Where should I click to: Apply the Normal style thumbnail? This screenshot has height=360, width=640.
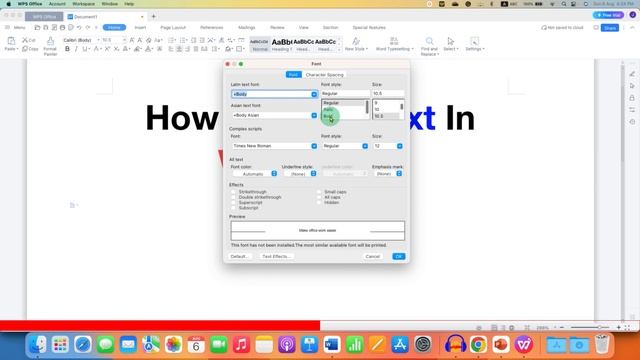click(x=260, y=44)
